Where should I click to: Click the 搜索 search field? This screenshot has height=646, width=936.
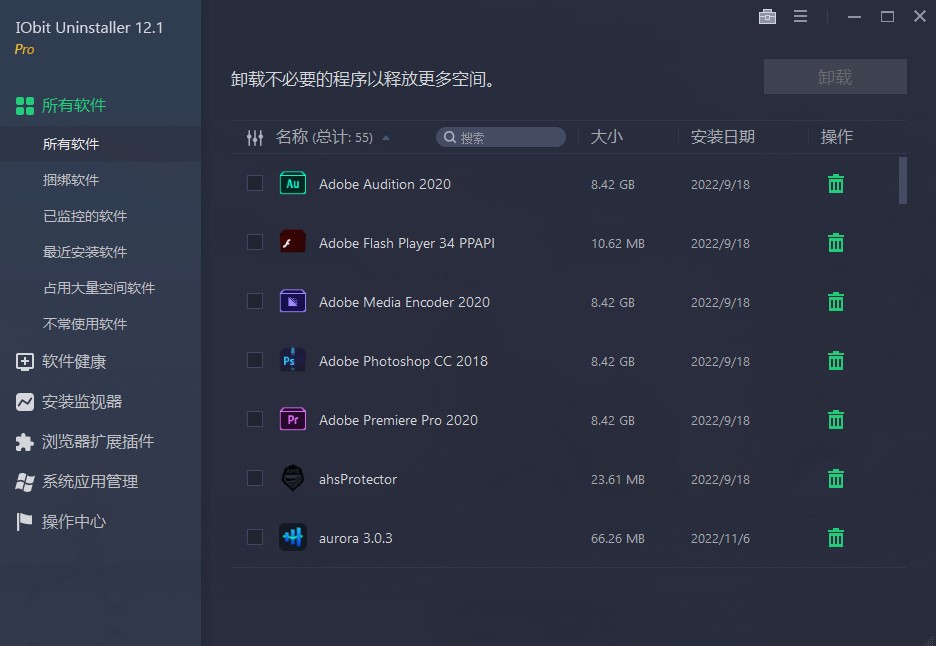pyautogui.click(x=500, y=137)
